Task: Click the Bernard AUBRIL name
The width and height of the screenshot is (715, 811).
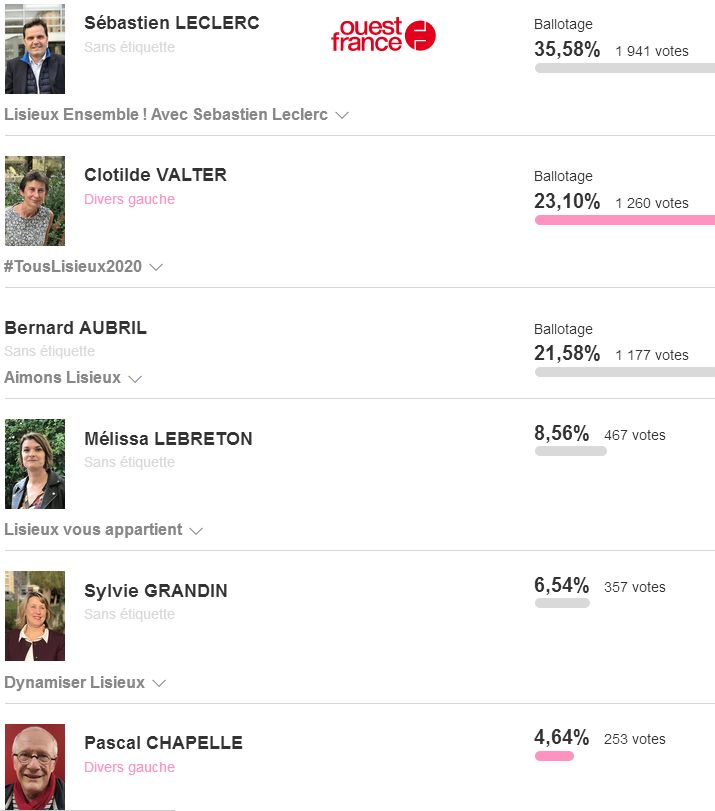Action: point(76,328)
